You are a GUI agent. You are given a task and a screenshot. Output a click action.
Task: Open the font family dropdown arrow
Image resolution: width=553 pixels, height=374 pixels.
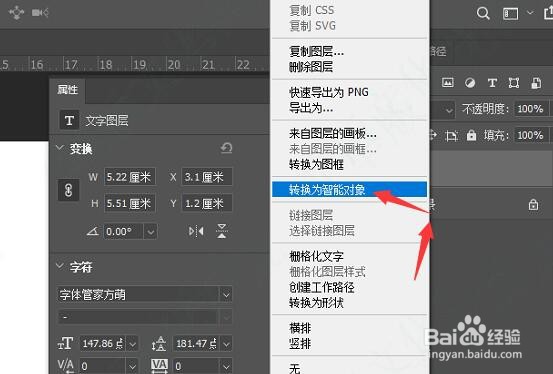click(226, 294)
